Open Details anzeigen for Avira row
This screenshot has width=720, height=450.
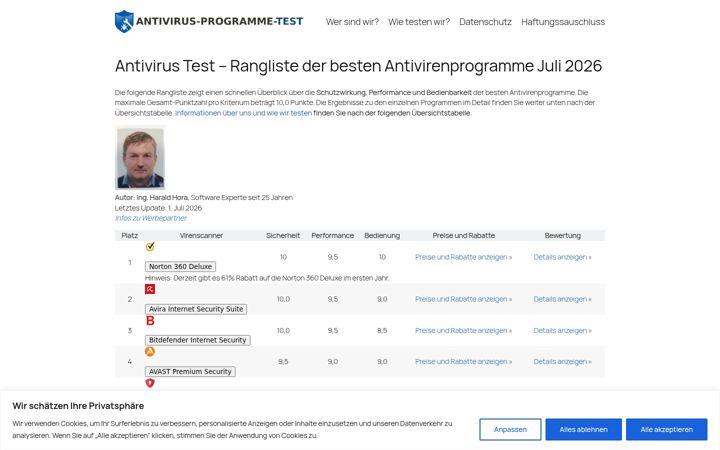(562, 299)
